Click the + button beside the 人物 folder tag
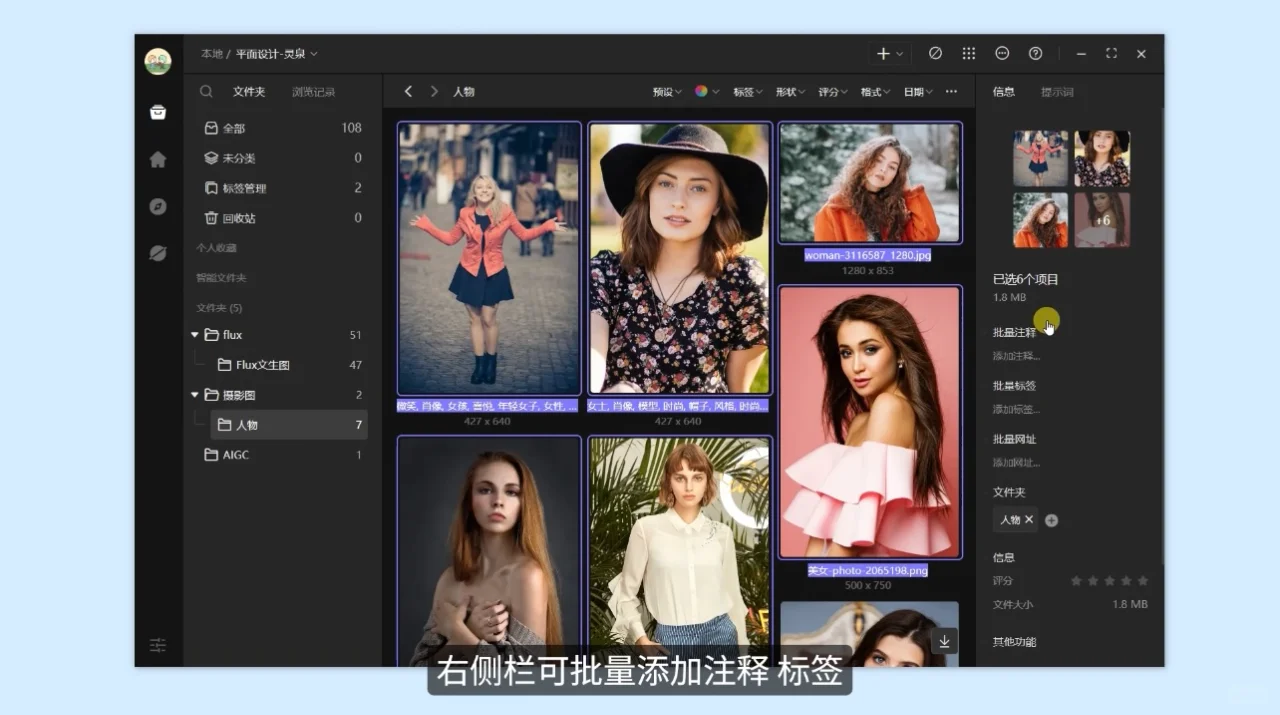The height and width of the screenshot is (715, 1280). pyautogui.click(x=1051, y=519)
